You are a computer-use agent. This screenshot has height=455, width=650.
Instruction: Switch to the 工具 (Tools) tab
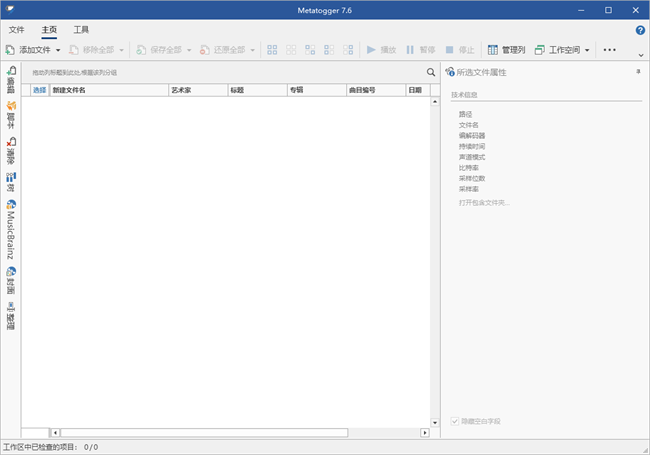[x=82, y=30]
